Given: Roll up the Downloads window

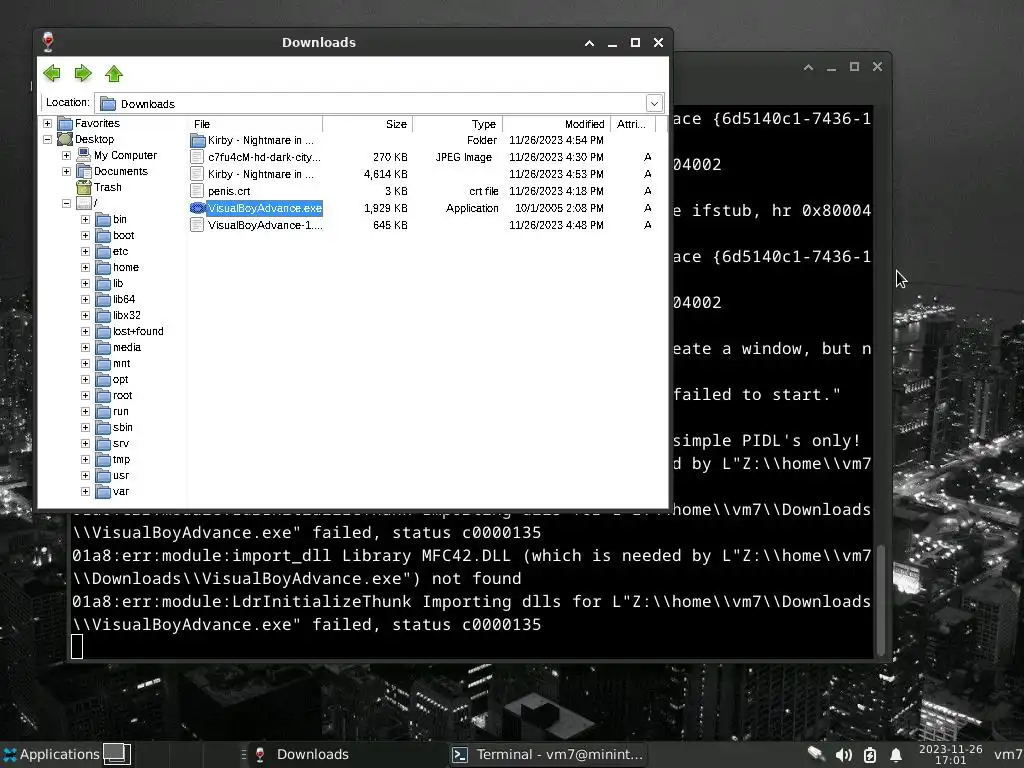Looking at the screenshot, I should tap(589, 43).
